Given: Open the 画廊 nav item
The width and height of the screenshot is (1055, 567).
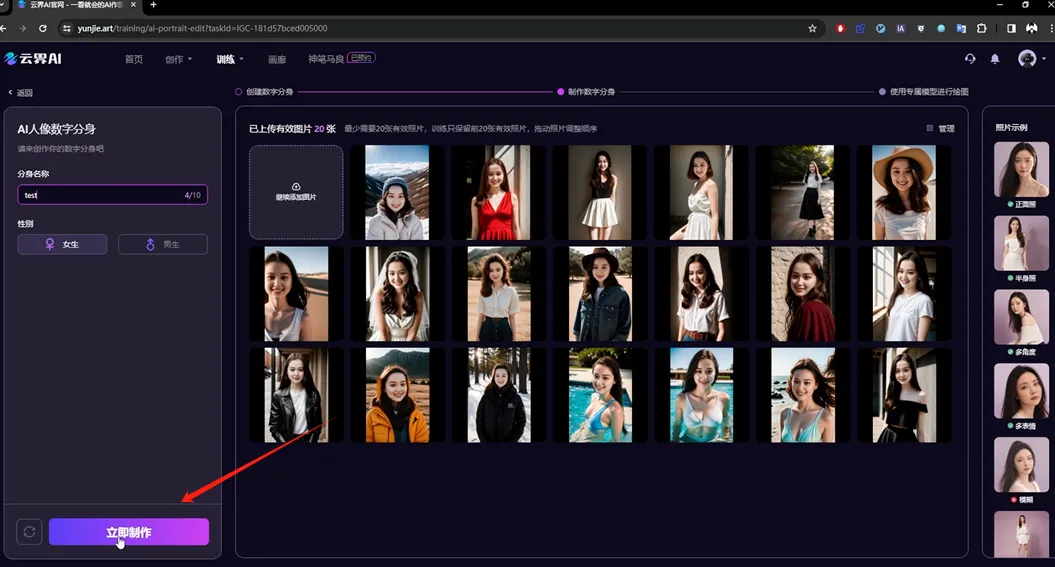Looking at the screenshot, I should coord(277,59).
